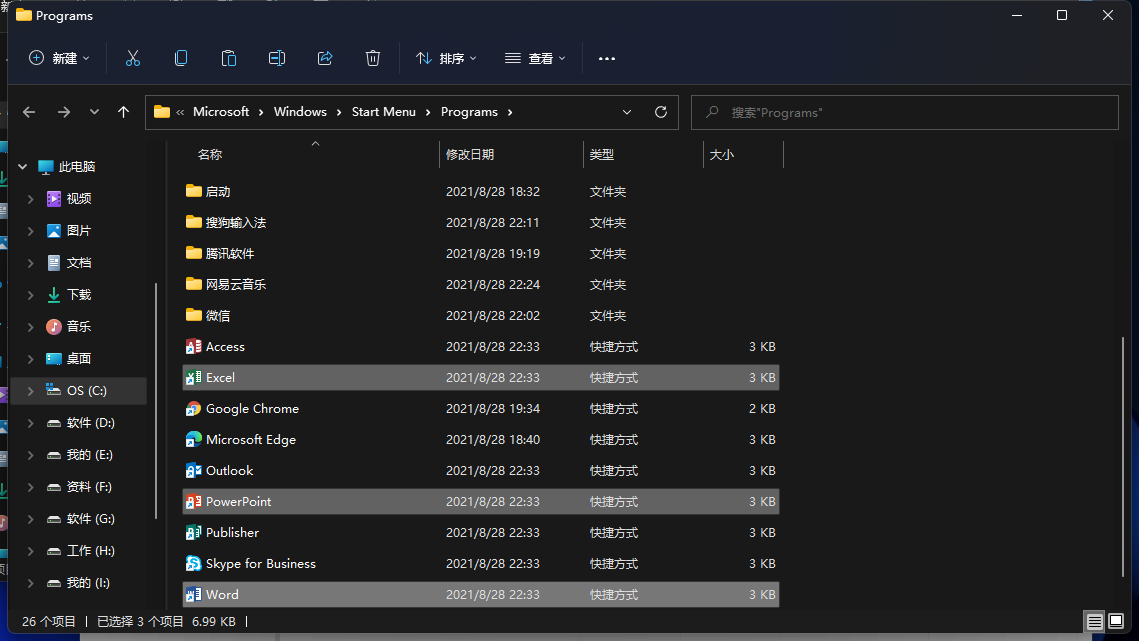Click the Copy icon in toolbar

[x=181, y=58]
